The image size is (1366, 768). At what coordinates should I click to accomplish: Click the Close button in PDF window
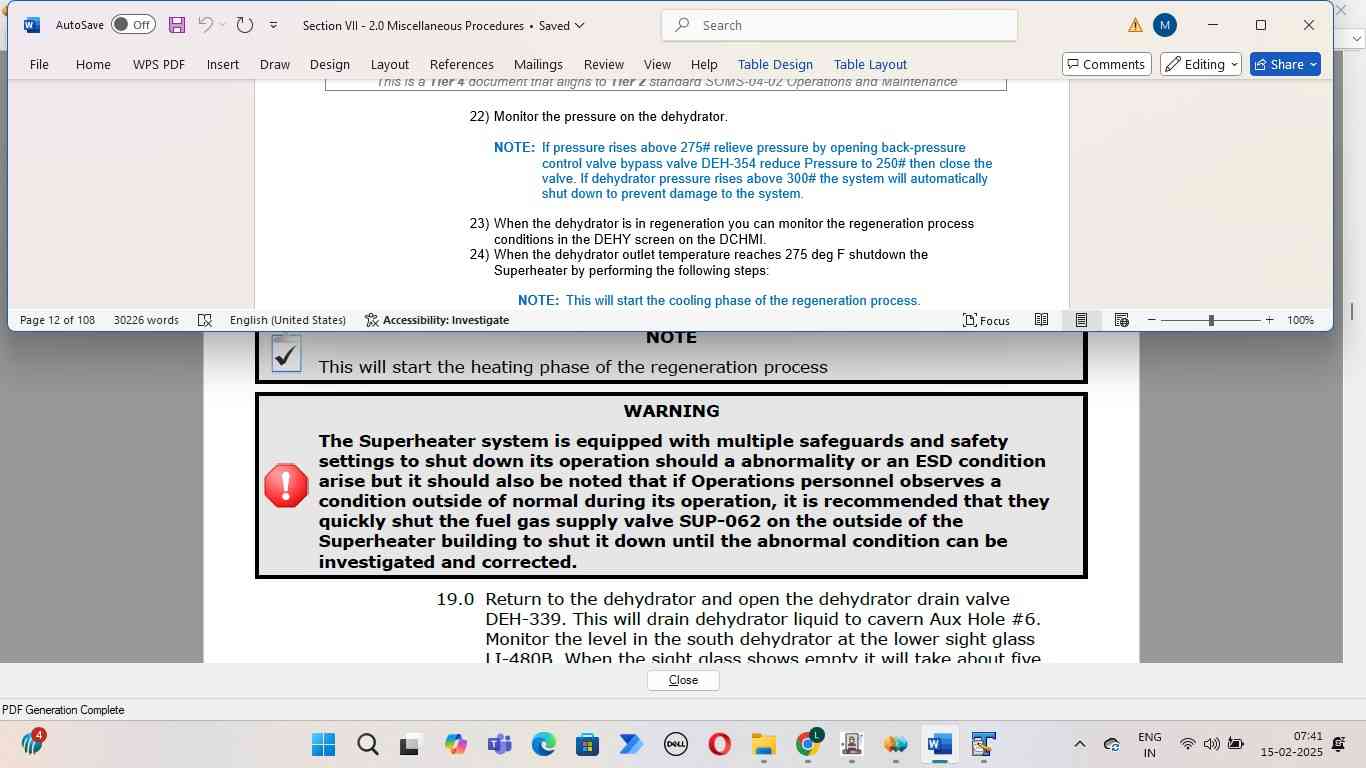pyautogui.click(x=683, y=680)
